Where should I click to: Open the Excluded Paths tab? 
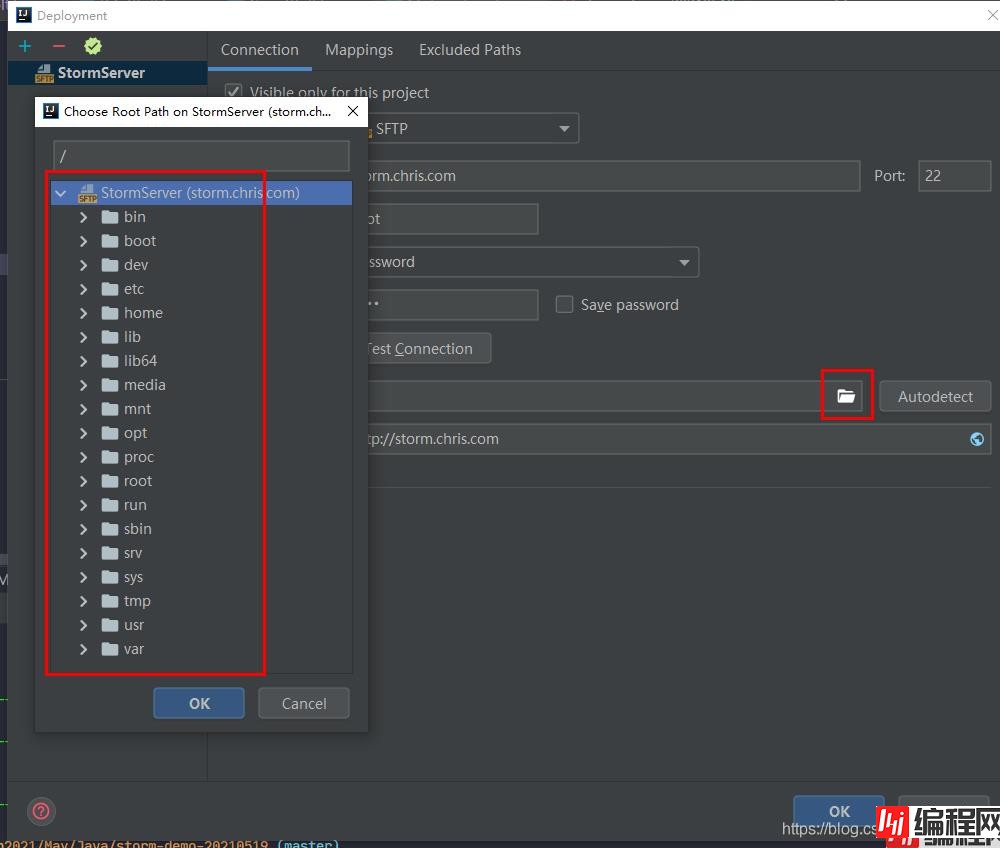point(469,50)
